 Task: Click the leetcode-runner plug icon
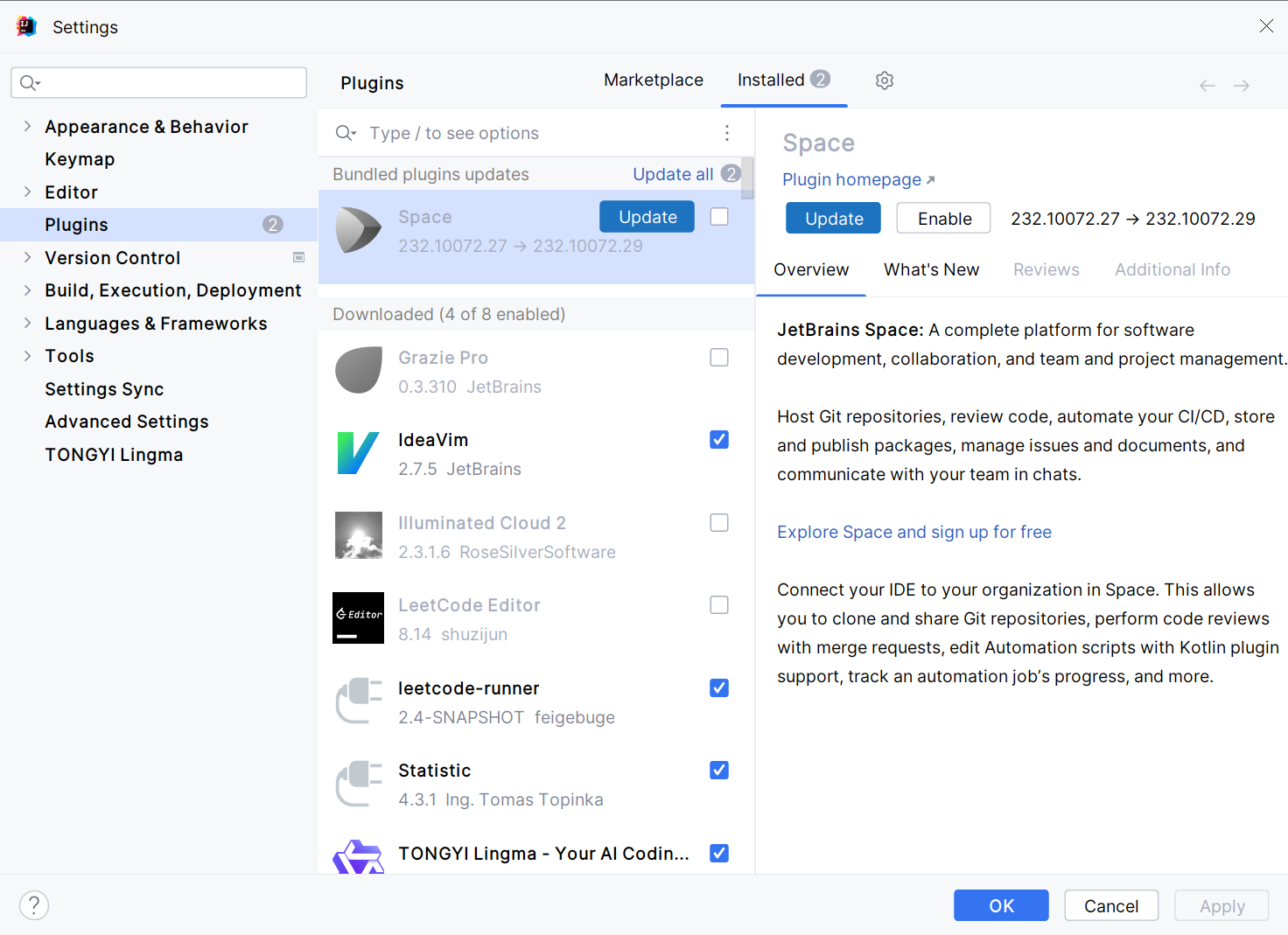tap(359, 701)
